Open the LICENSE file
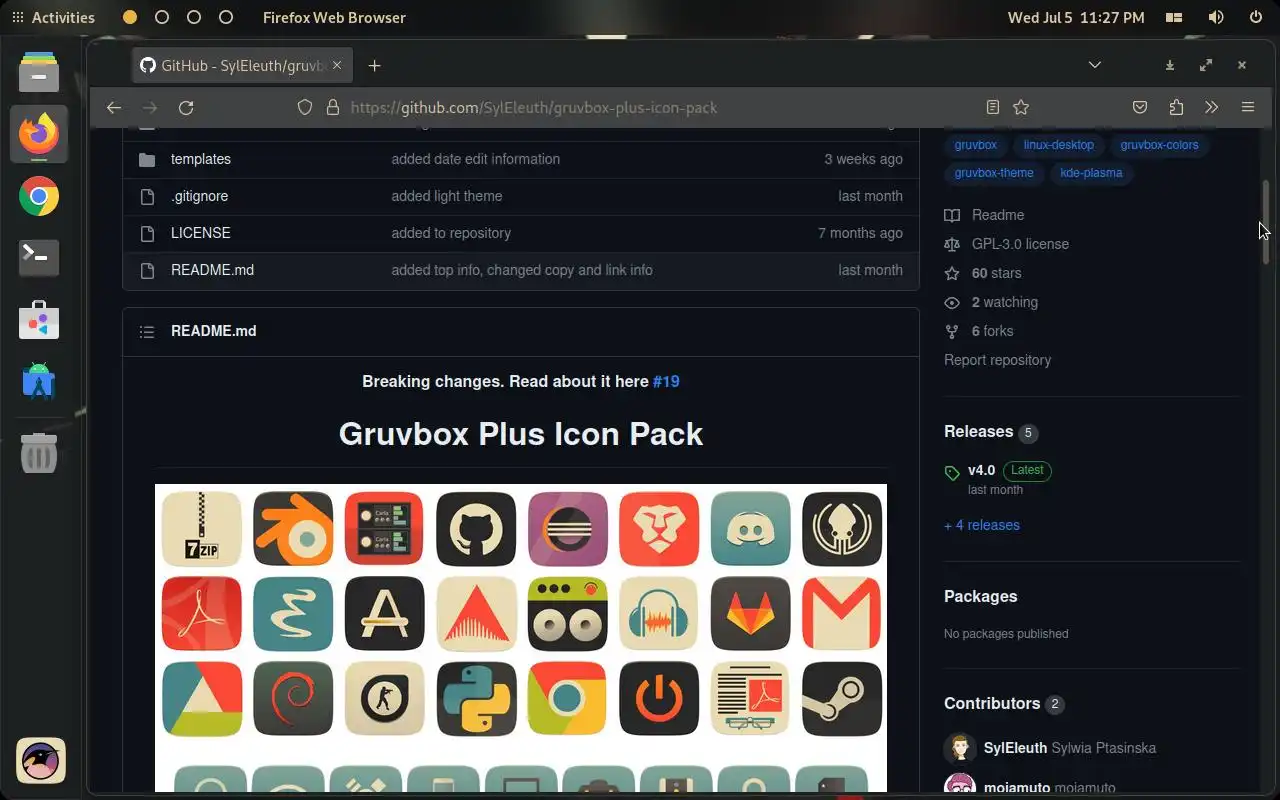 pos(201,233)
